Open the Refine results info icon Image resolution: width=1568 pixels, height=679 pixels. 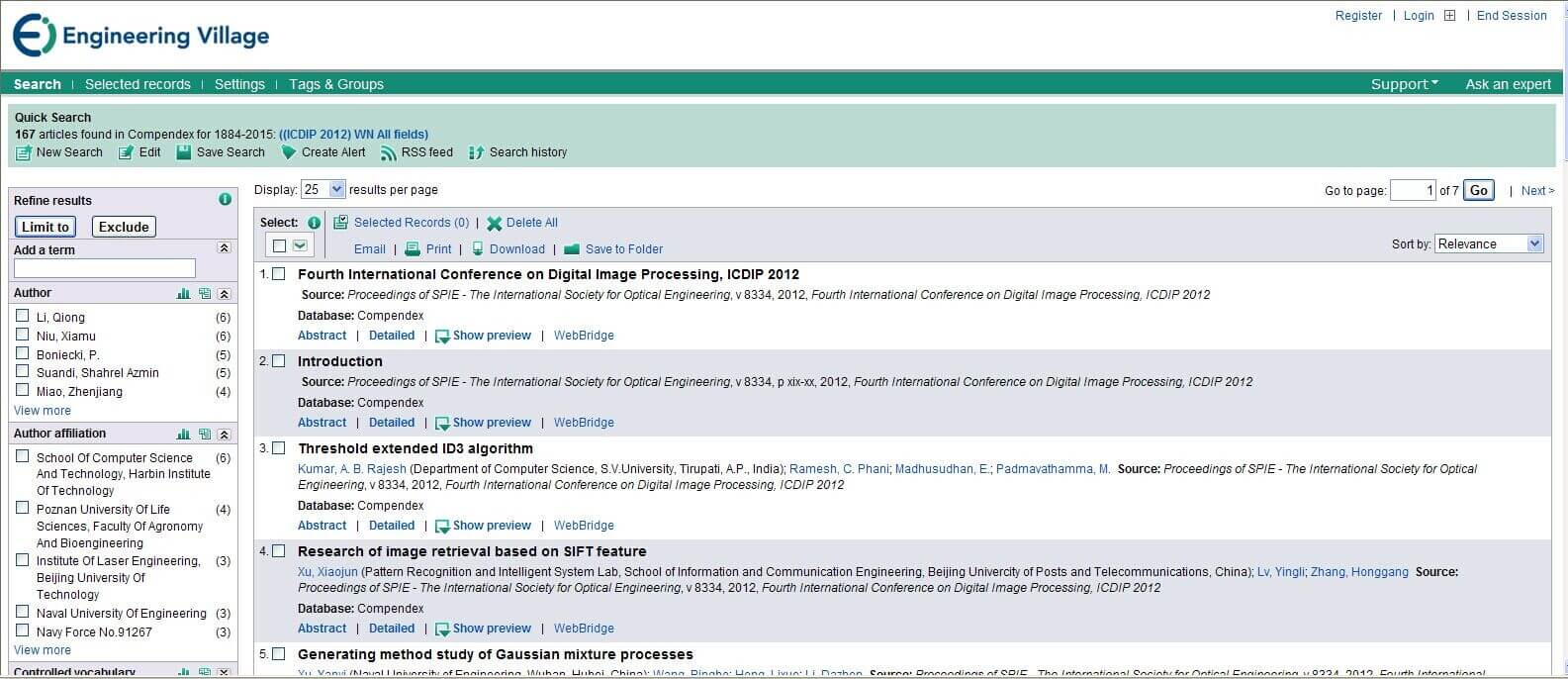tap(225, 199)
